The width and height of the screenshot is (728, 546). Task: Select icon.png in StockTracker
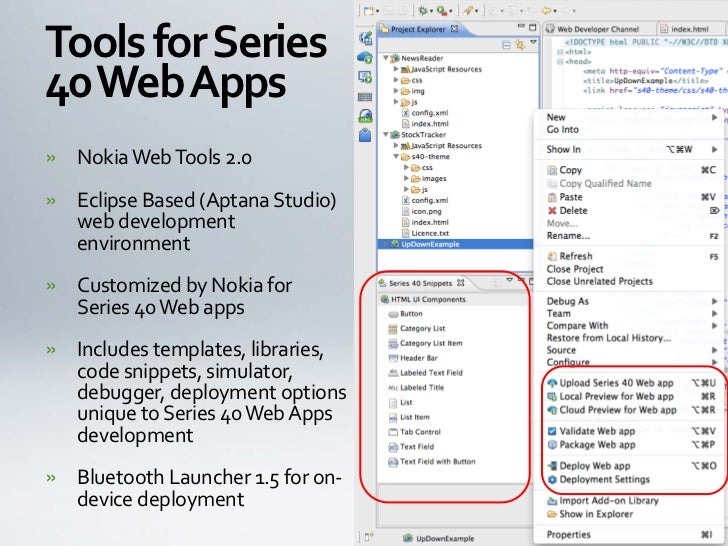[x=421, y=211]
